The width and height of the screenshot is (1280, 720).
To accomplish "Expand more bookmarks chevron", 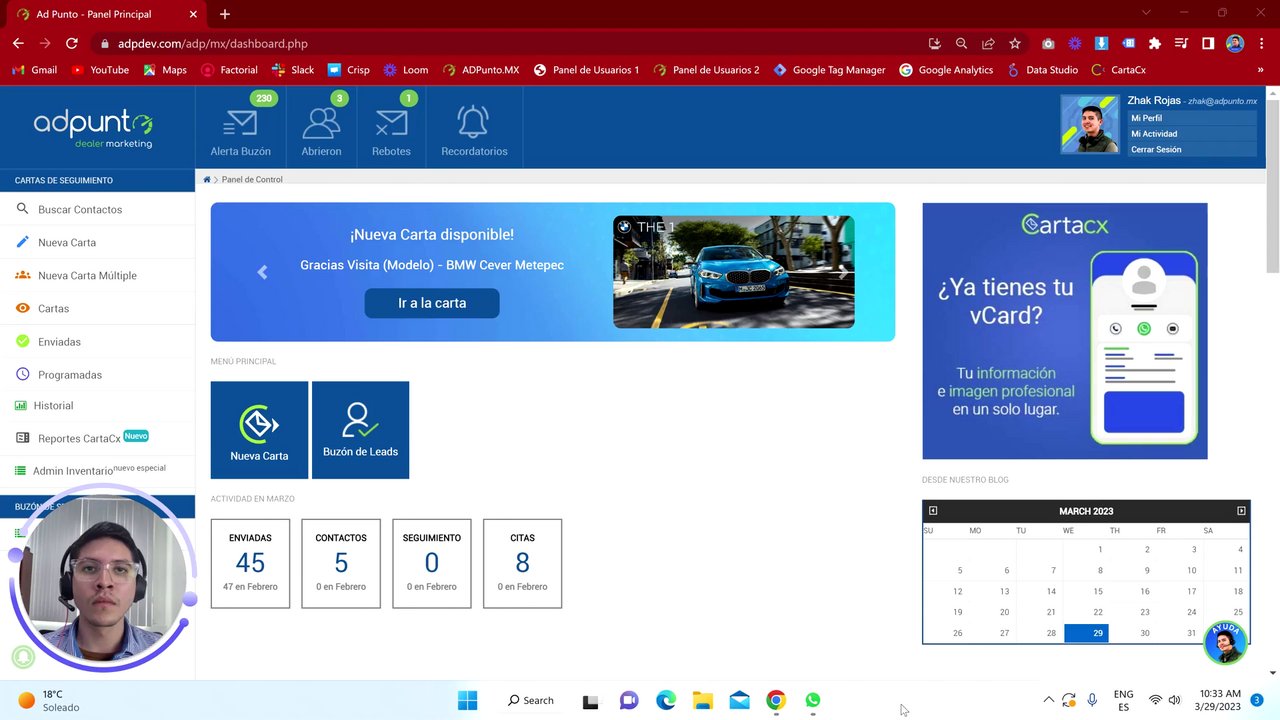I will pos(1260,70).
